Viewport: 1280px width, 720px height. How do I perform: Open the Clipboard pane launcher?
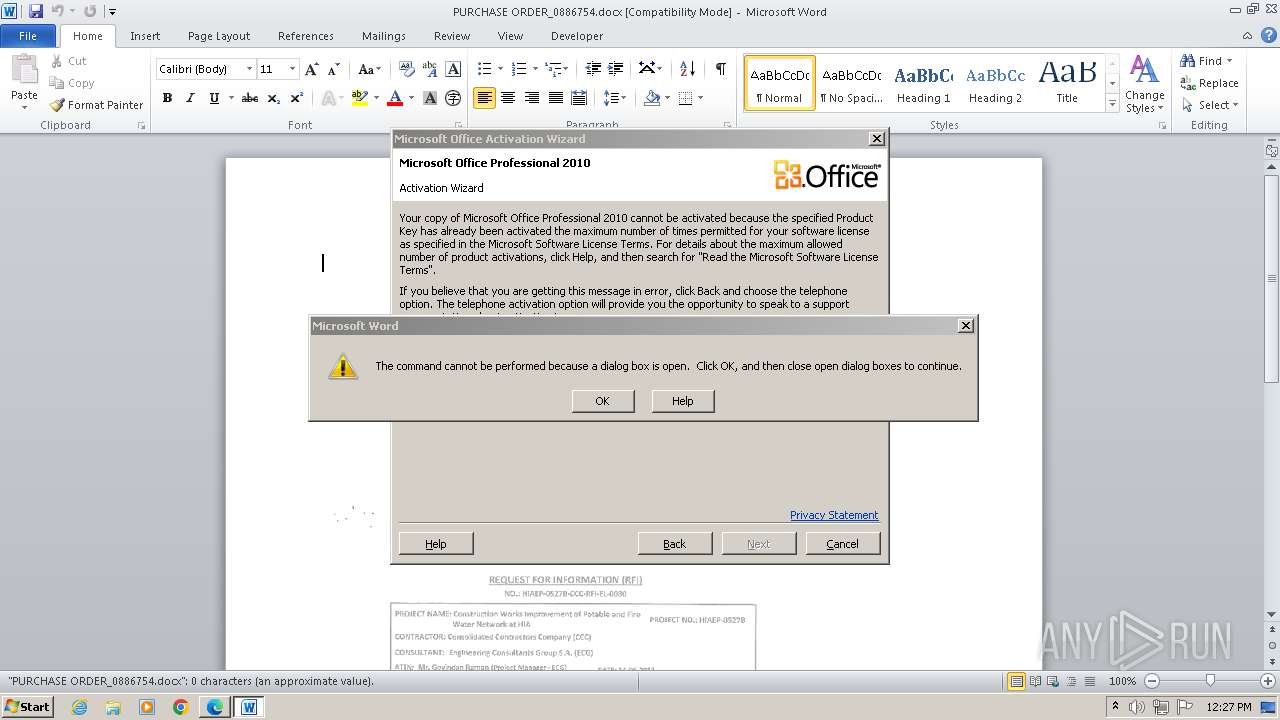(141, 126)
